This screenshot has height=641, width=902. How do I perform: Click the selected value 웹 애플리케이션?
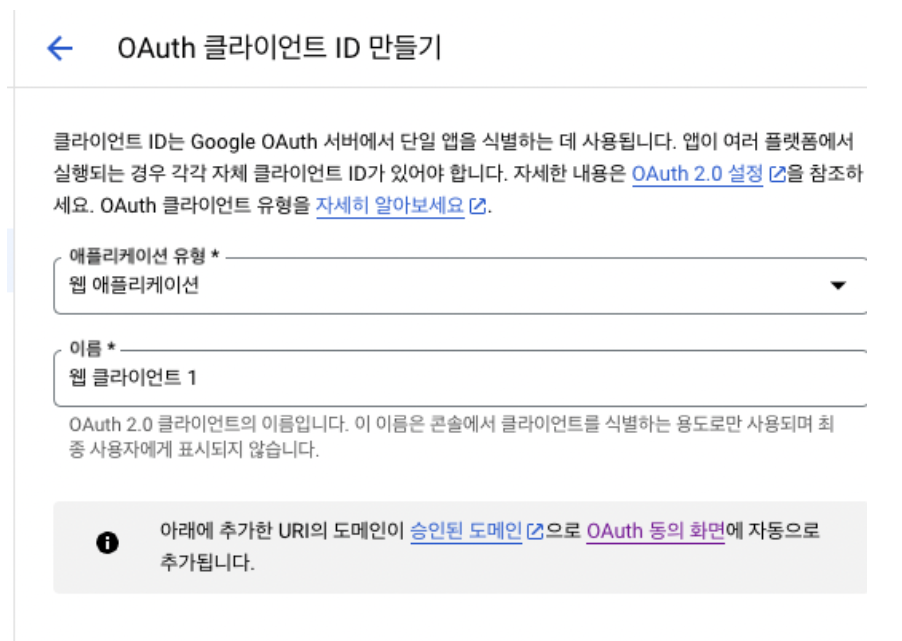(134, 285)
